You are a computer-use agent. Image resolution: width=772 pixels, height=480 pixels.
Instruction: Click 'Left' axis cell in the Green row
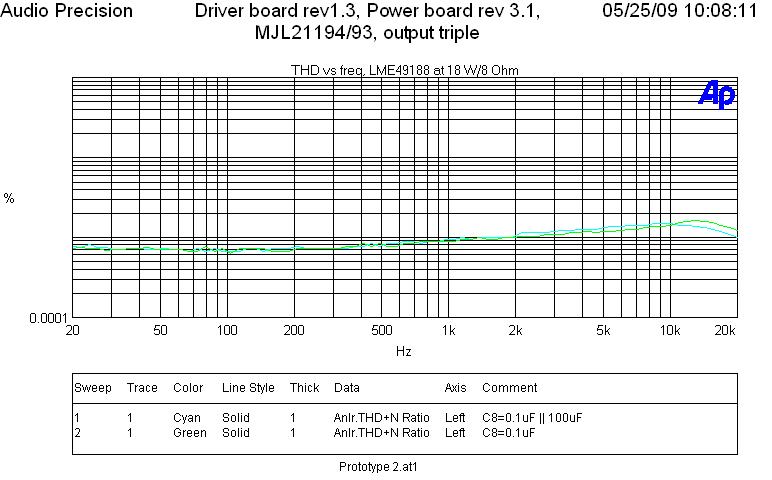pyautogui.click(x=455, y=433)
